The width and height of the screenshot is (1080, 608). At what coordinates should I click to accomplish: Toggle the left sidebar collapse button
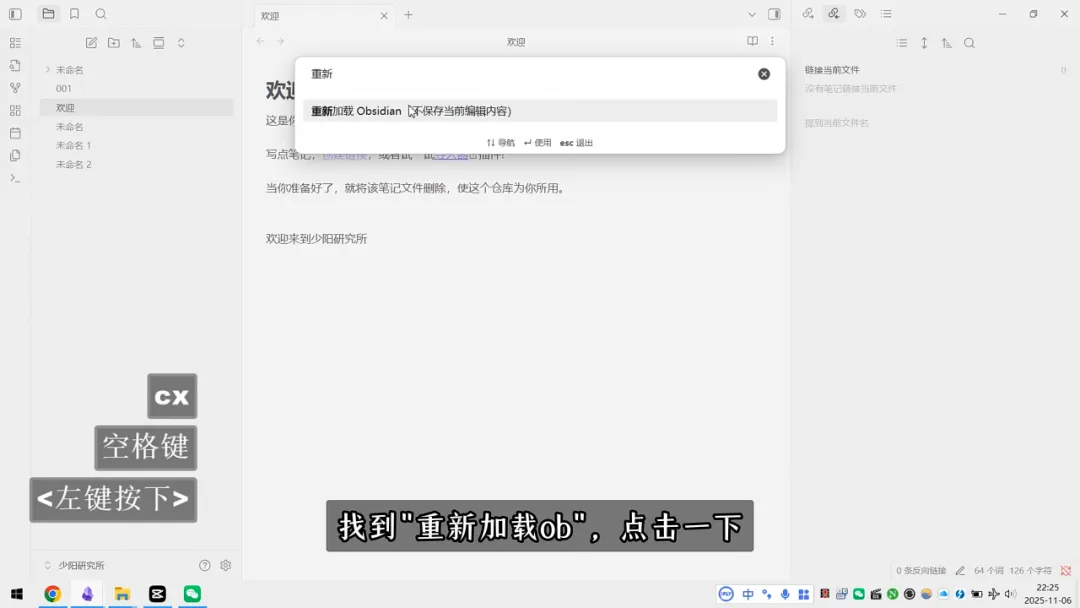click(x=15, y=14)
